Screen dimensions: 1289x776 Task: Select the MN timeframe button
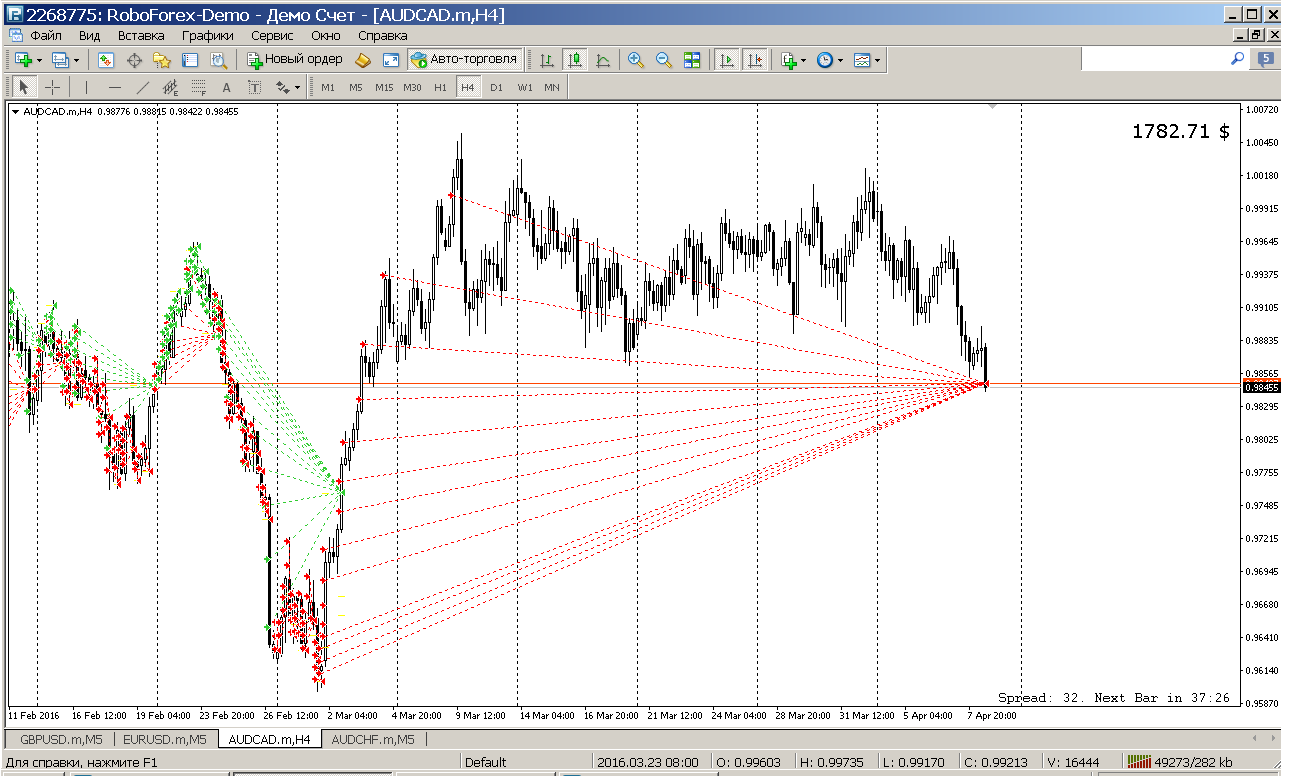point(552,87)
